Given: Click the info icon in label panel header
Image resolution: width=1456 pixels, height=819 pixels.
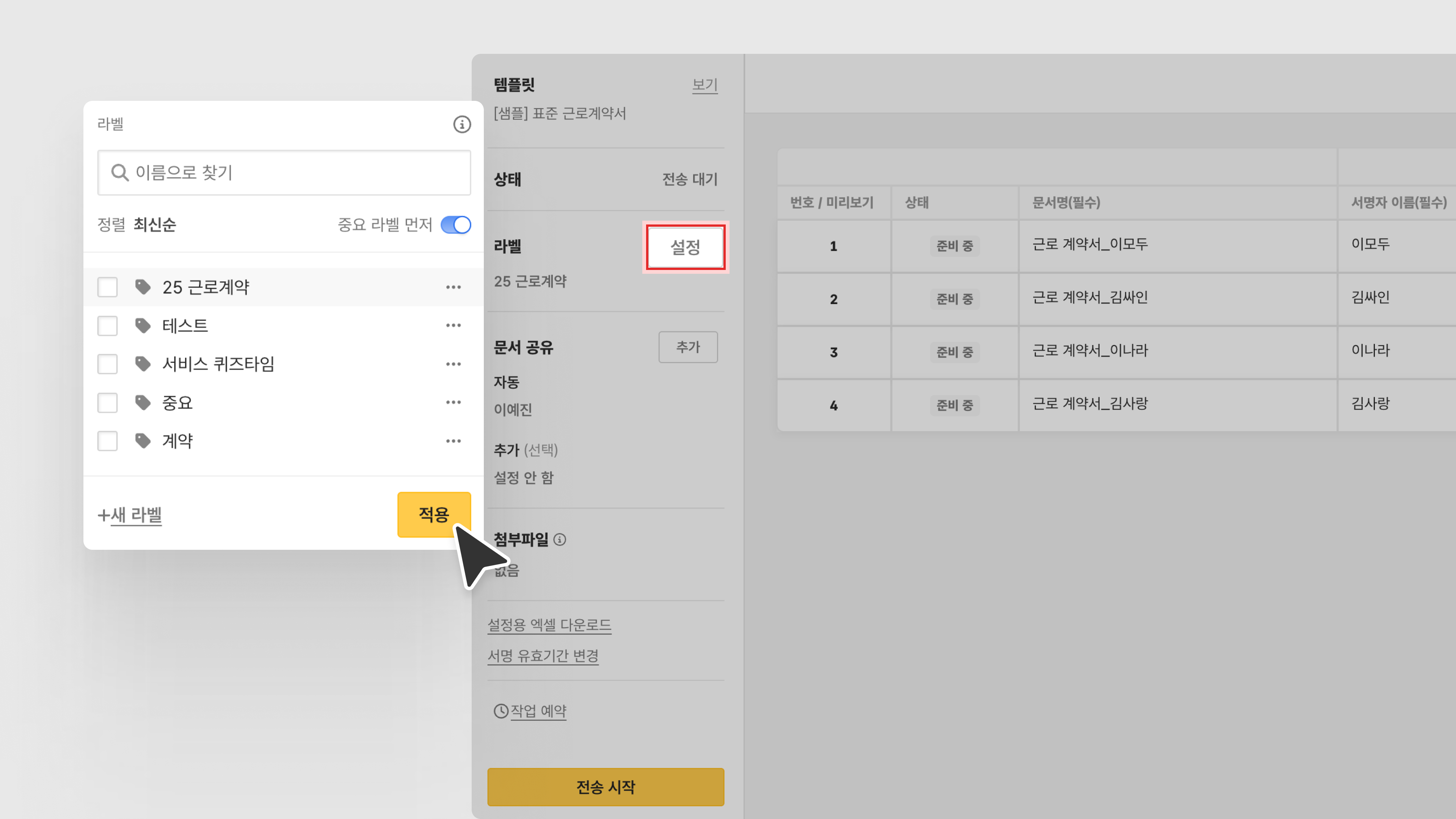Looking at the screenshot, I should click(462, 124).
